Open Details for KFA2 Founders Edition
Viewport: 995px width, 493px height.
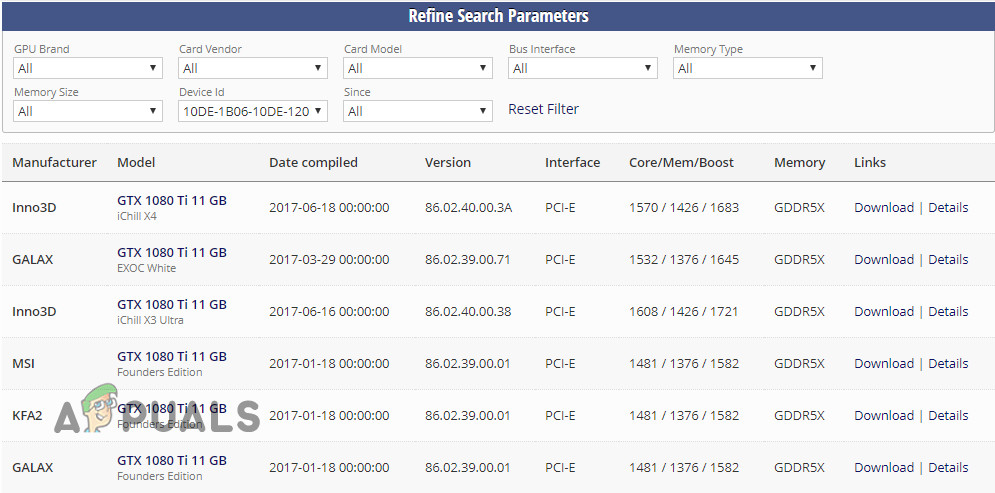948,416
